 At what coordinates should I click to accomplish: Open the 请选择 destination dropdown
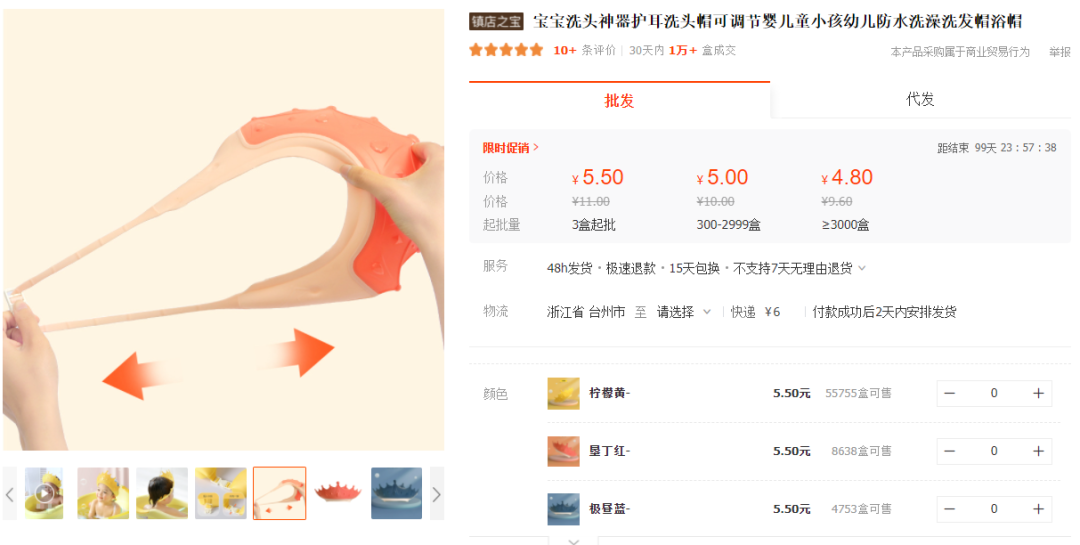click(x=683, y=312)
